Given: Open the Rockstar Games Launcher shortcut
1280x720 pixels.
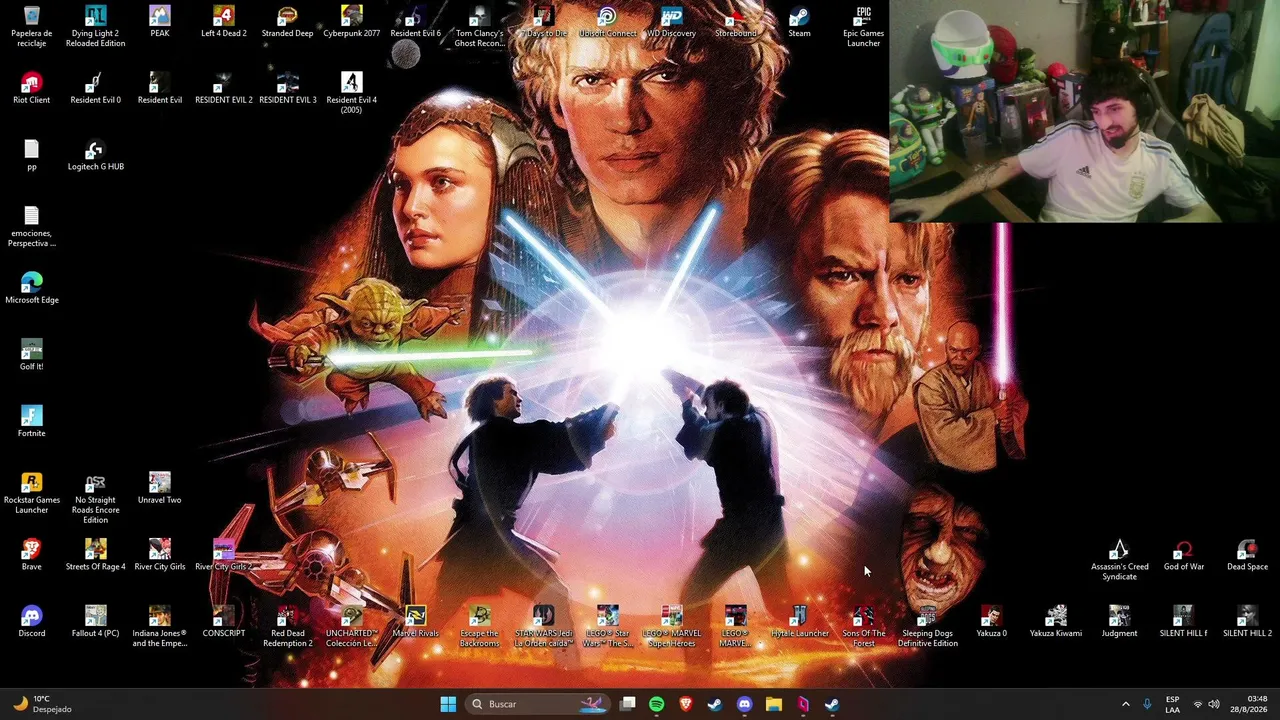Looking at the screenshot, I should point(32,493).
